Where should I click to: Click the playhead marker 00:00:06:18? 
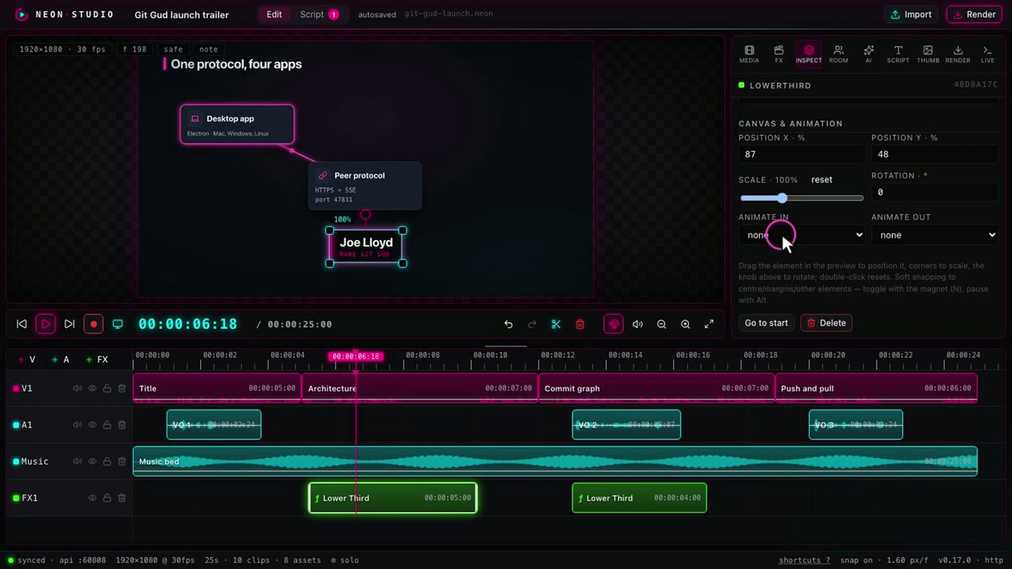(x=356, y=356)
